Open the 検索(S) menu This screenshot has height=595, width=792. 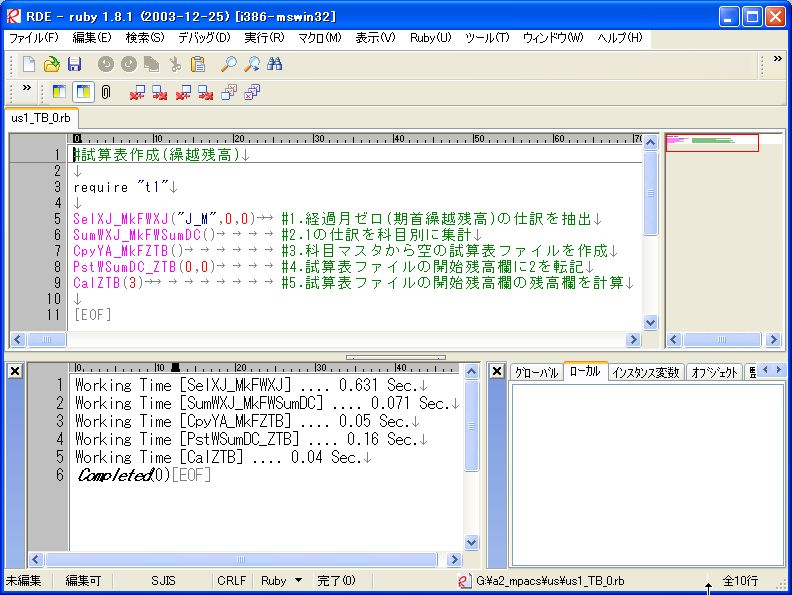pyautogui.click(x=145, y=38)
